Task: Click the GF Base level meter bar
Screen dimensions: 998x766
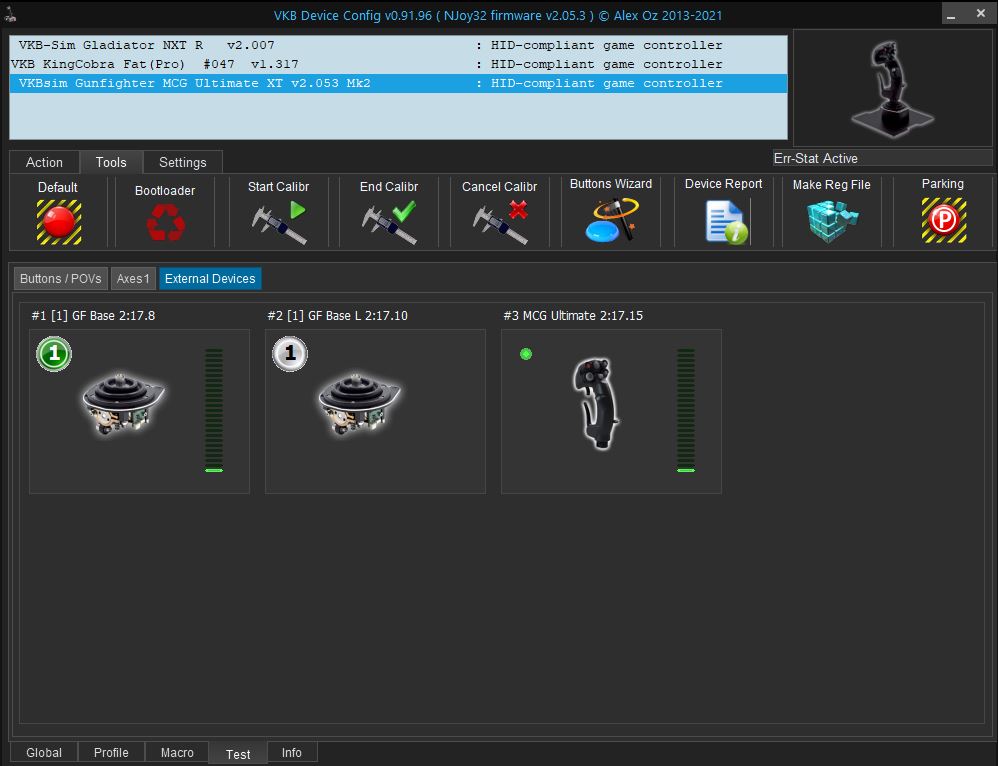Action: tap(214, 410)
